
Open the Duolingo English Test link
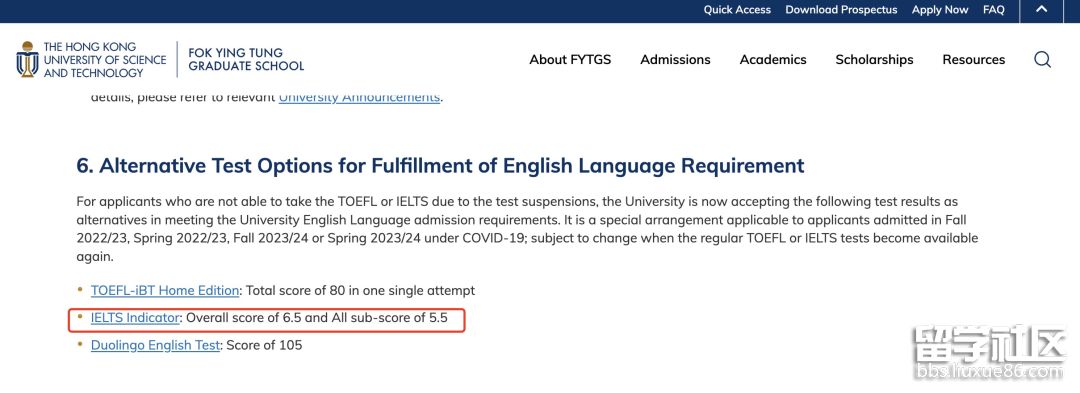tap(155, 346)
